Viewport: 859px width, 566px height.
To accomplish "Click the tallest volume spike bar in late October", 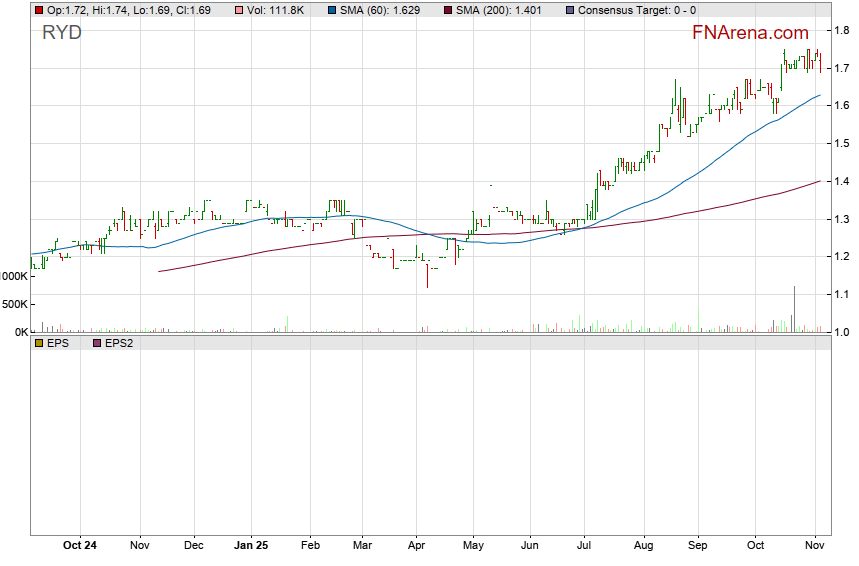I will point(794,308).
